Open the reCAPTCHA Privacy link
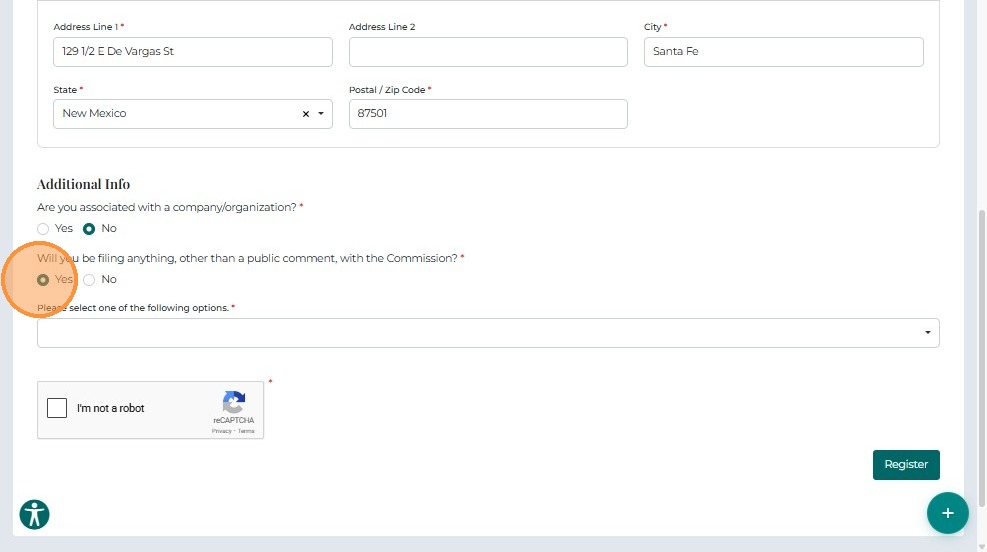 [221, 431]
